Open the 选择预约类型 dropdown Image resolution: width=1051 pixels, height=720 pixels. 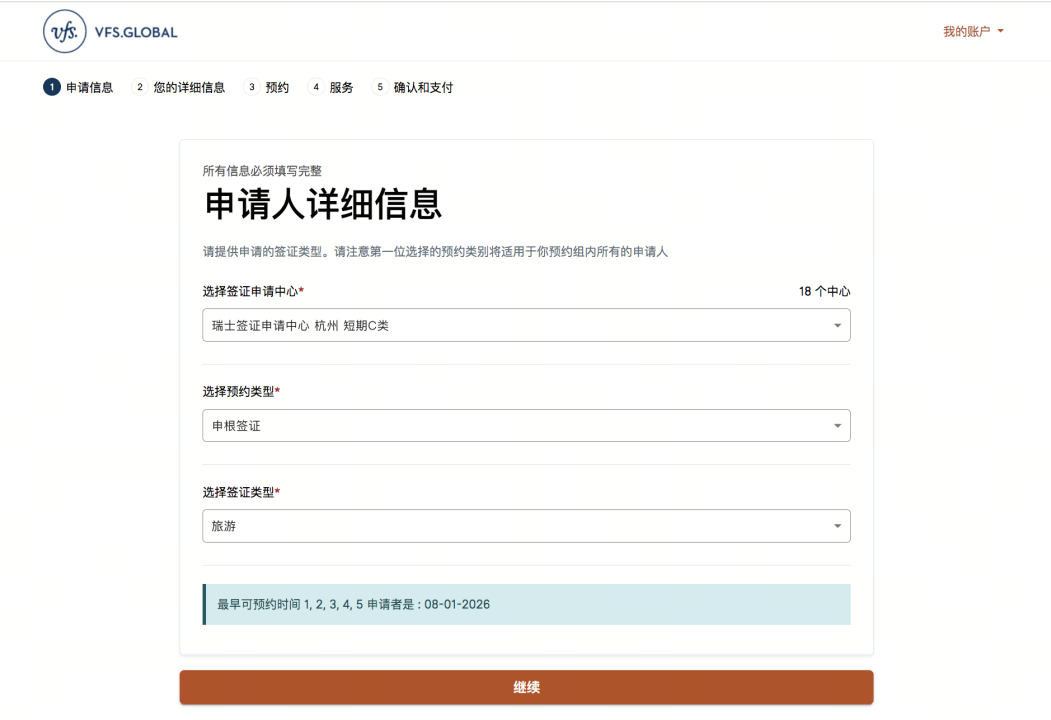[838, 425]
